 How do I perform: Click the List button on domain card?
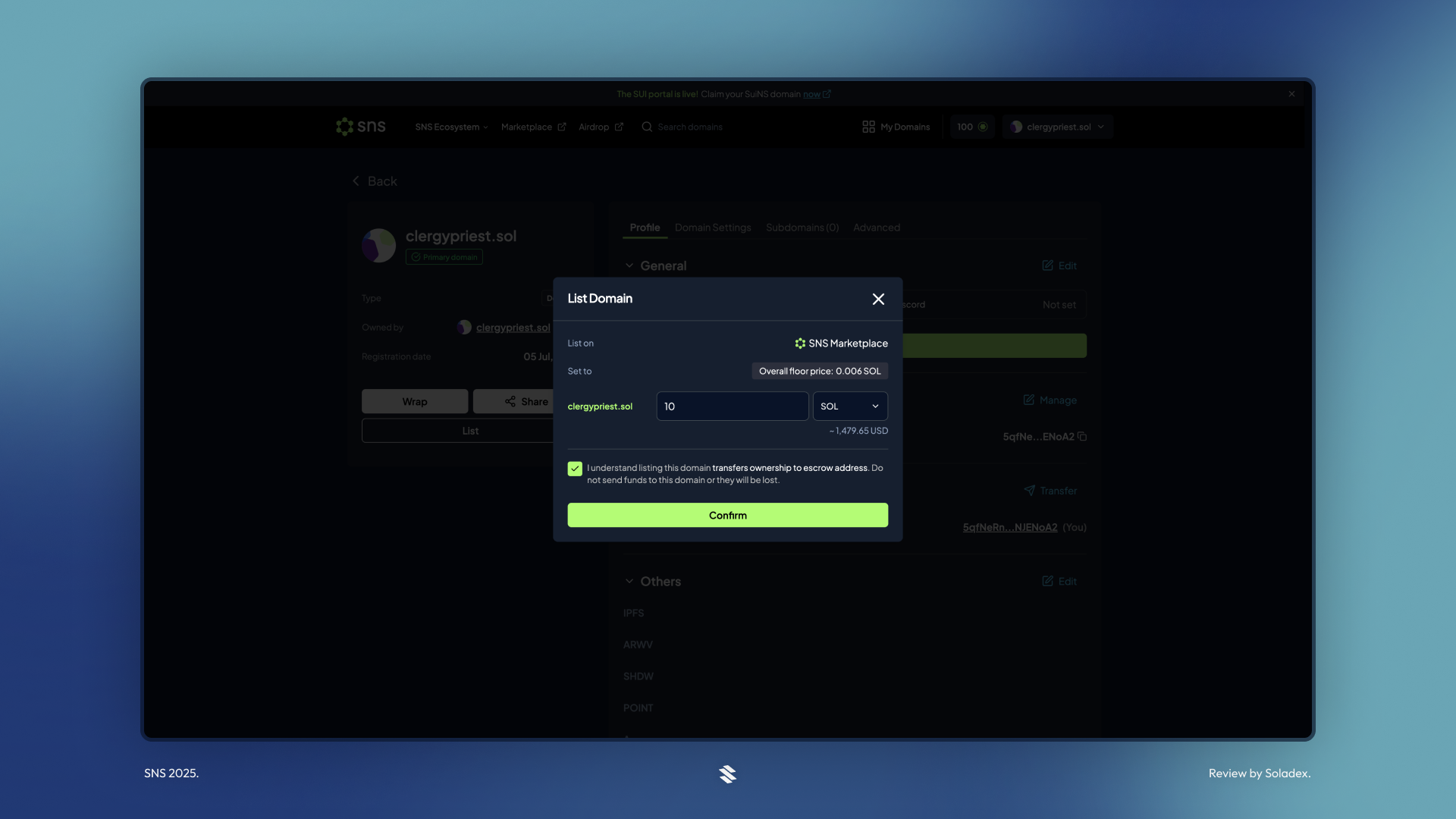[x=470, y=431]
